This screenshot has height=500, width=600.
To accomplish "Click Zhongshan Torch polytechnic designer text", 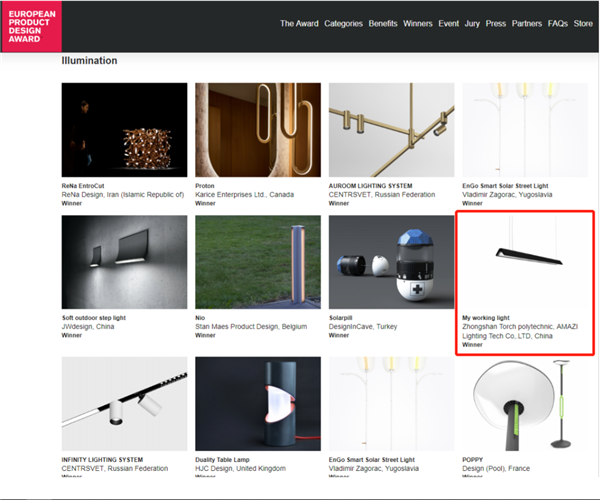I will 520,331.
